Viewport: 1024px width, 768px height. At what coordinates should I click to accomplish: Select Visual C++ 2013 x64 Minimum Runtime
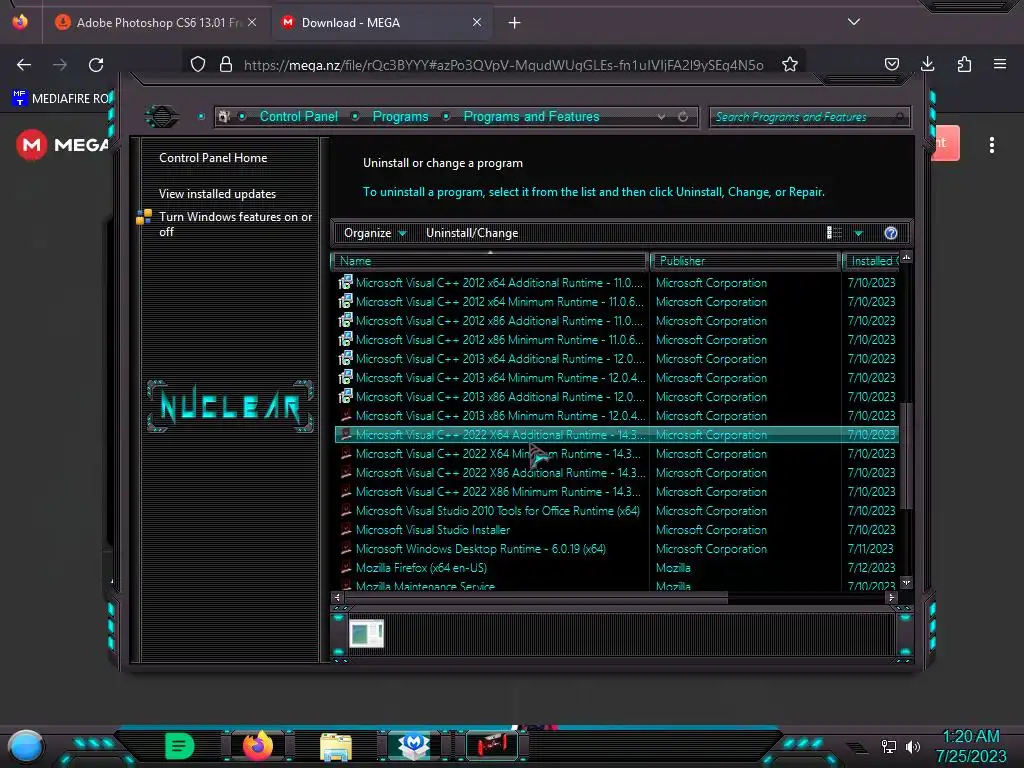pyautogui.click(x=616, y=377)
